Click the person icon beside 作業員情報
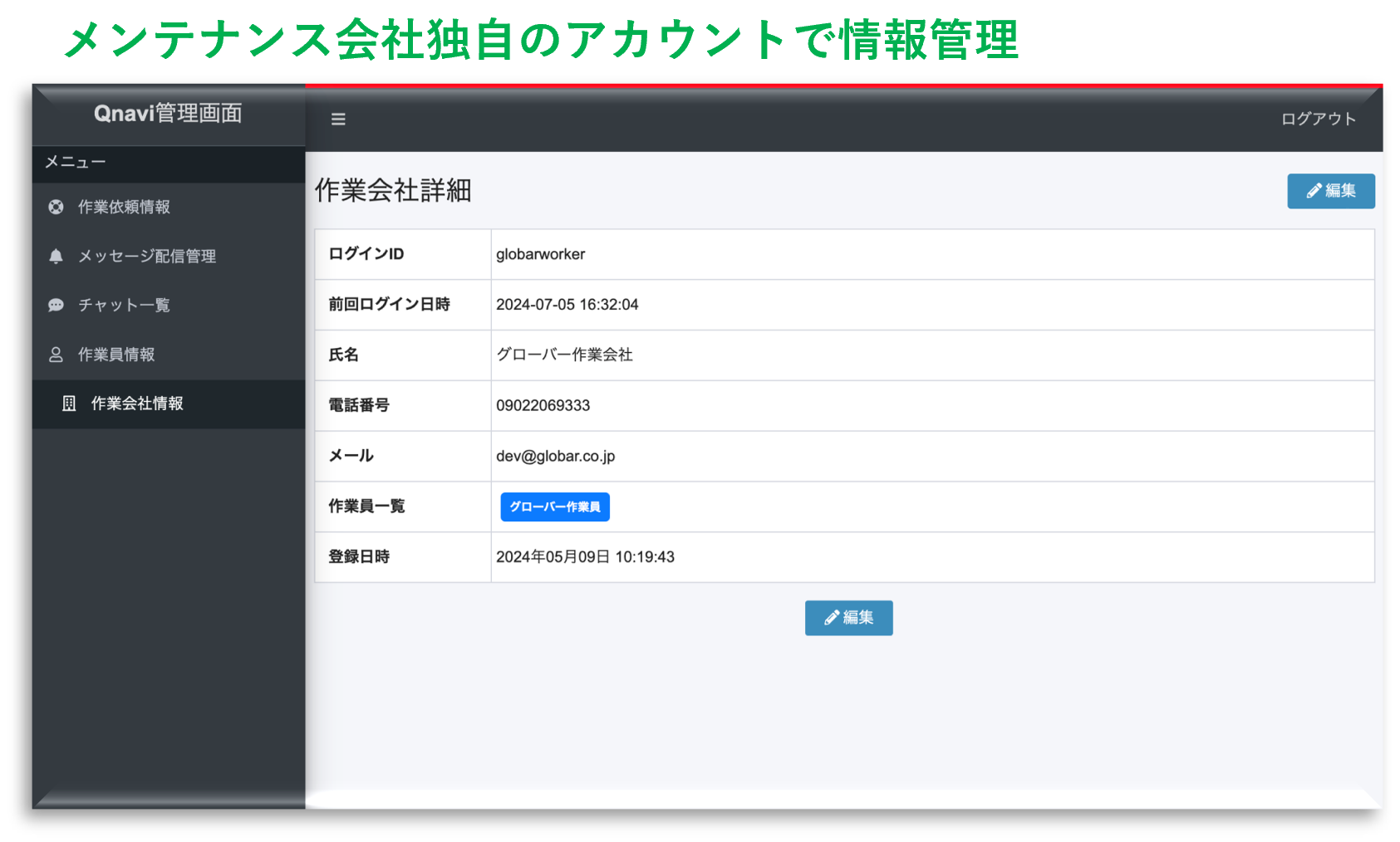 (56, 355)
